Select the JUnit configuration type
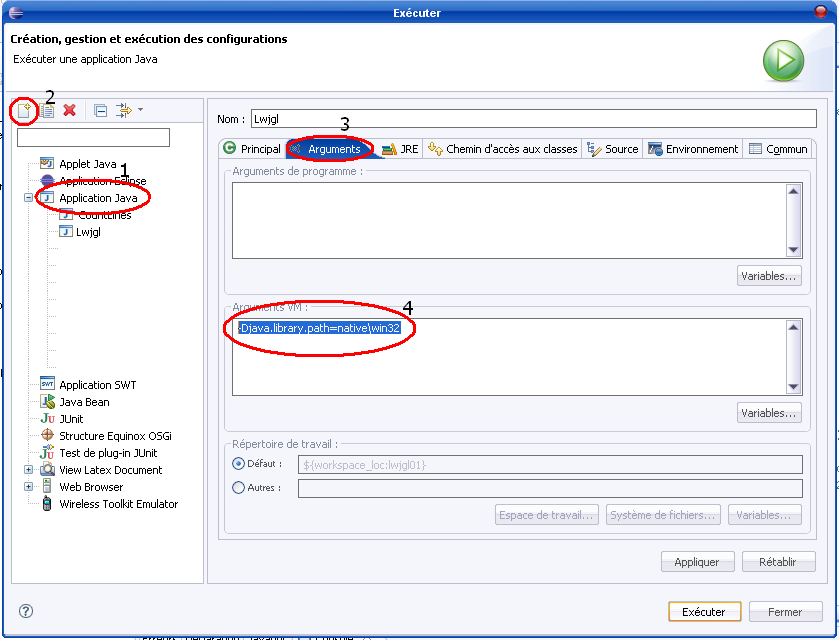839x640 pixels. [x=71, y=419]
